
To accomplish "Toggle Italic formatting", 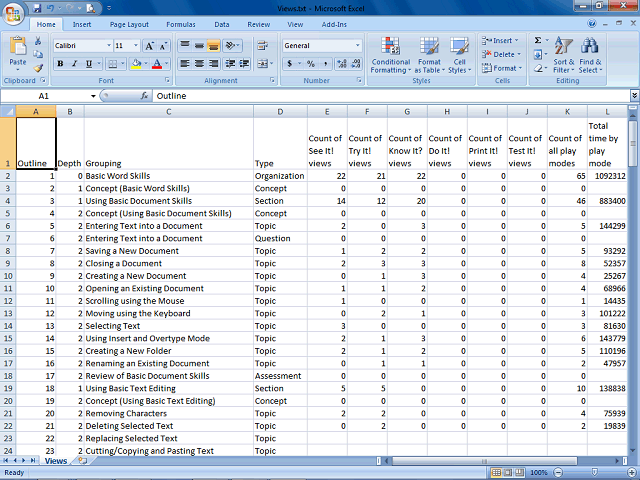I will pyautogui.click(x=74, y=63).
